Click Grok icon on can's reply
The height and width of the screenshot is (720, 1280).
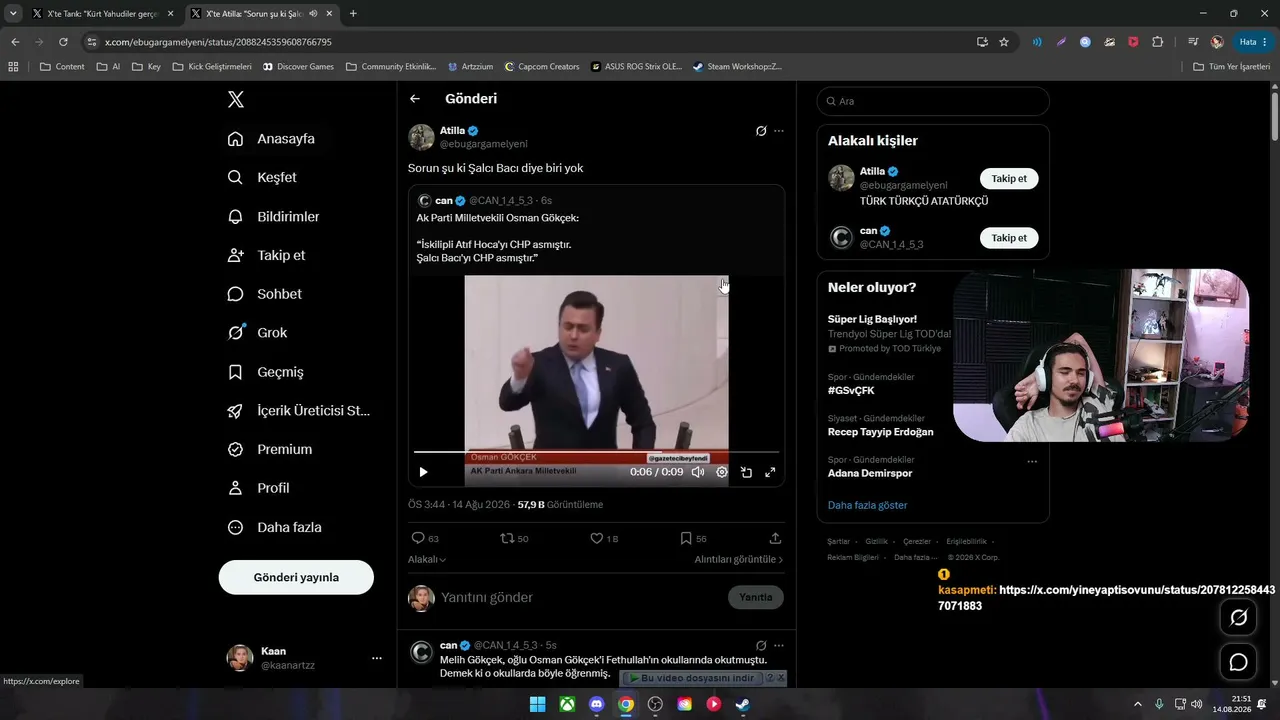point(761,646)
